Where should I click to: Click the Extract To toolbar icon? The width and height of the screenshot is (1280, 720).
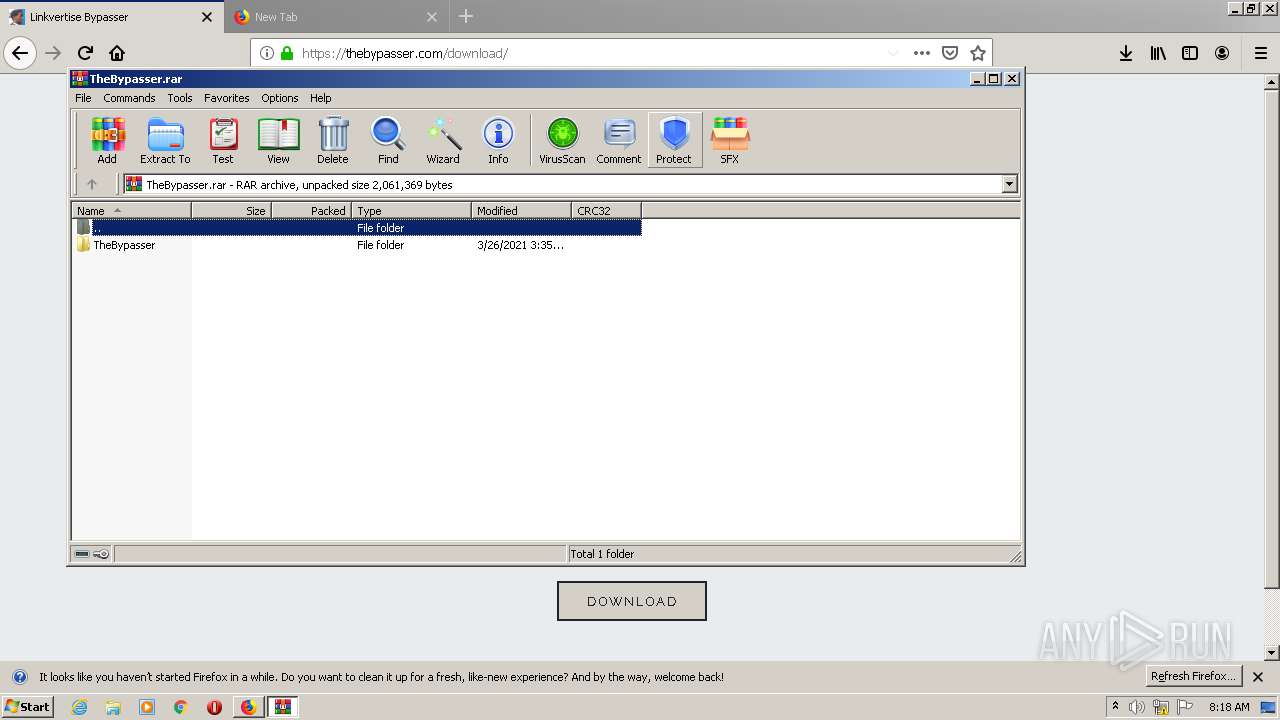[x=165, y=140]
